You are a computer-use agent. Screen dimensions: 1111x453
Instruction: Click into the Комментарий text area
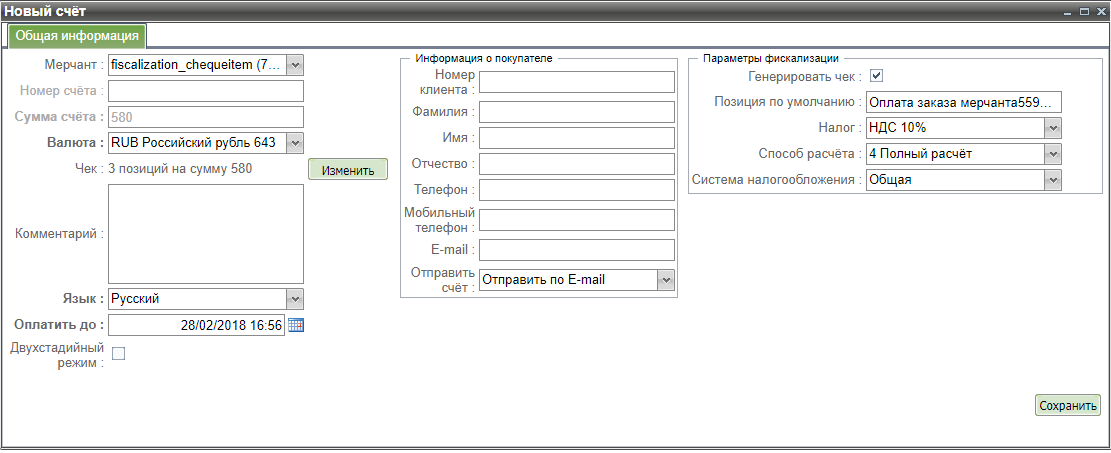pyautogui.click(x=205, y=234)
